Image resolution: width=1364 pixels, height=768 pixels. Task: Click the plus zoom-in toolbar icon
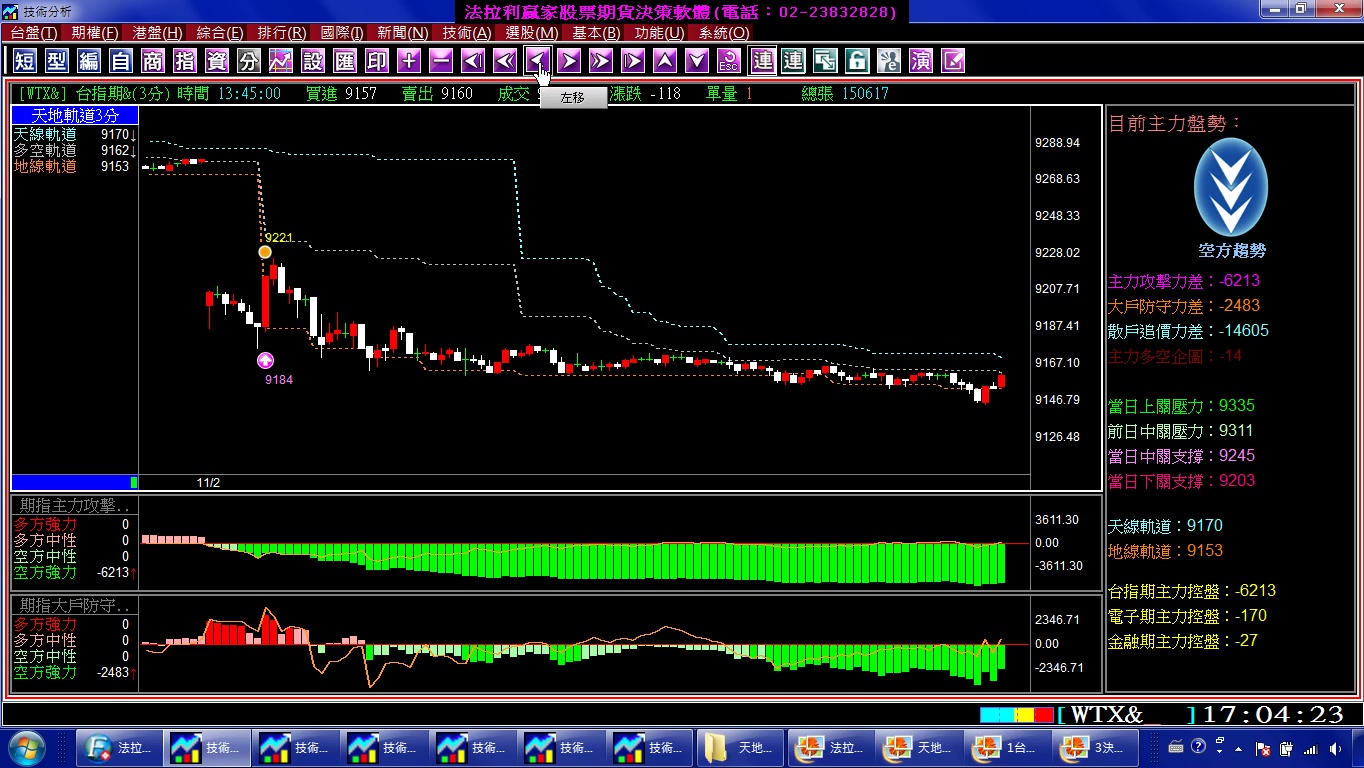(x=409, y=61)
